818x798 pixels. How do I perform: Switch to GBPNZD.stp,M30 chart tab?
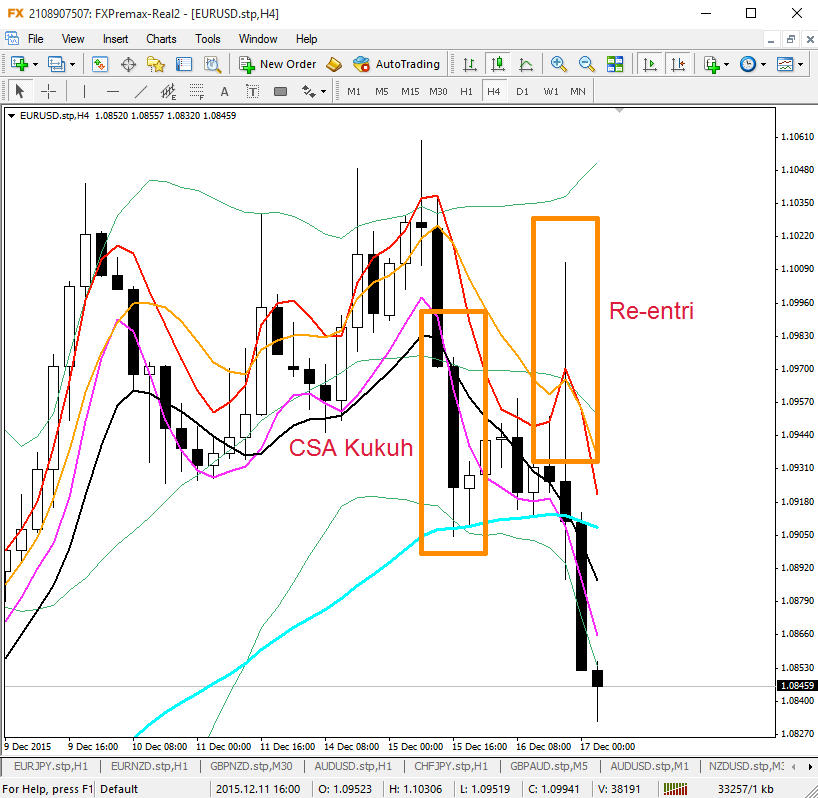pyautogui.click(x=251, y=766)
